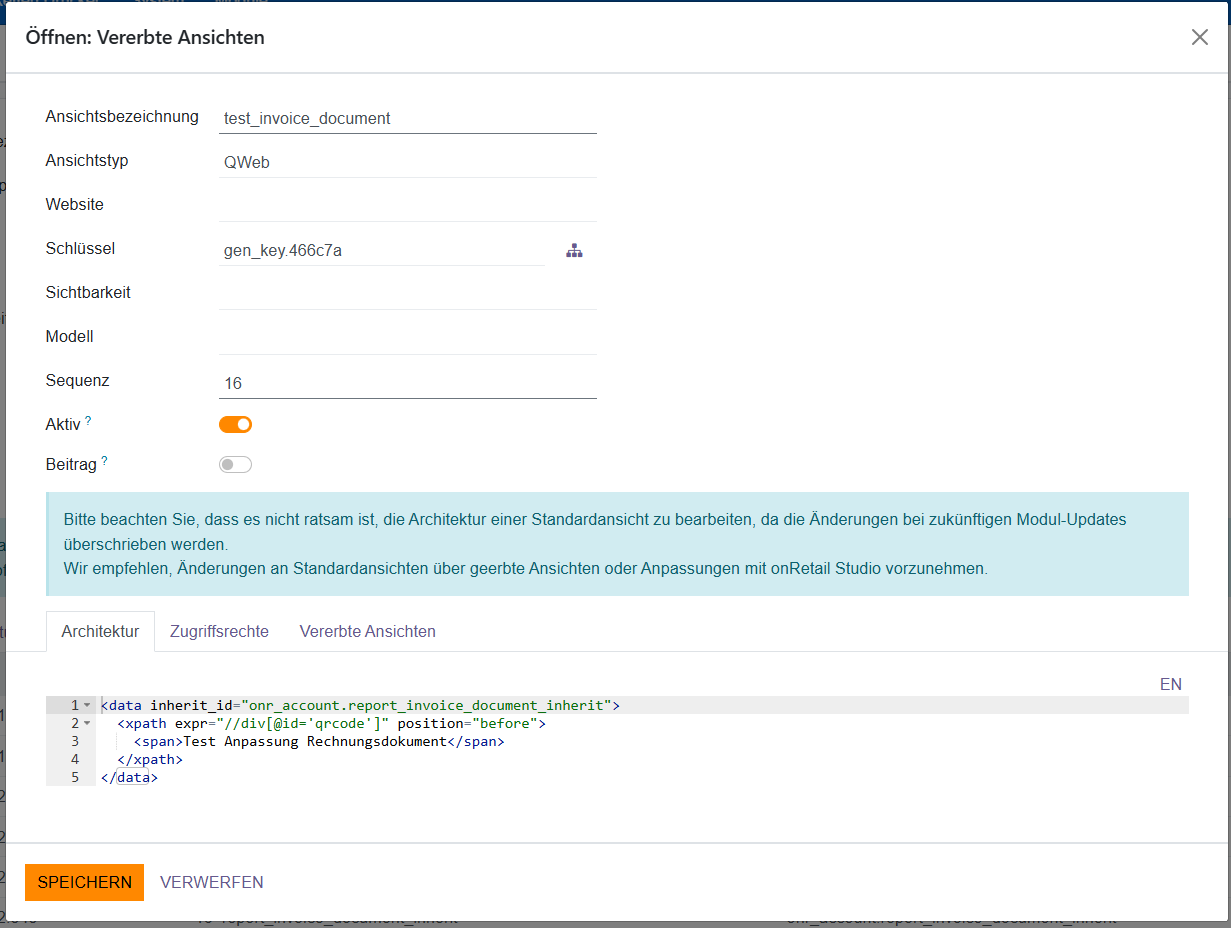The width and height of the screenshot is (1231, 928).
Task: Close the Vererbte Ansichten dialog with X
Action: click(1199, 37)
